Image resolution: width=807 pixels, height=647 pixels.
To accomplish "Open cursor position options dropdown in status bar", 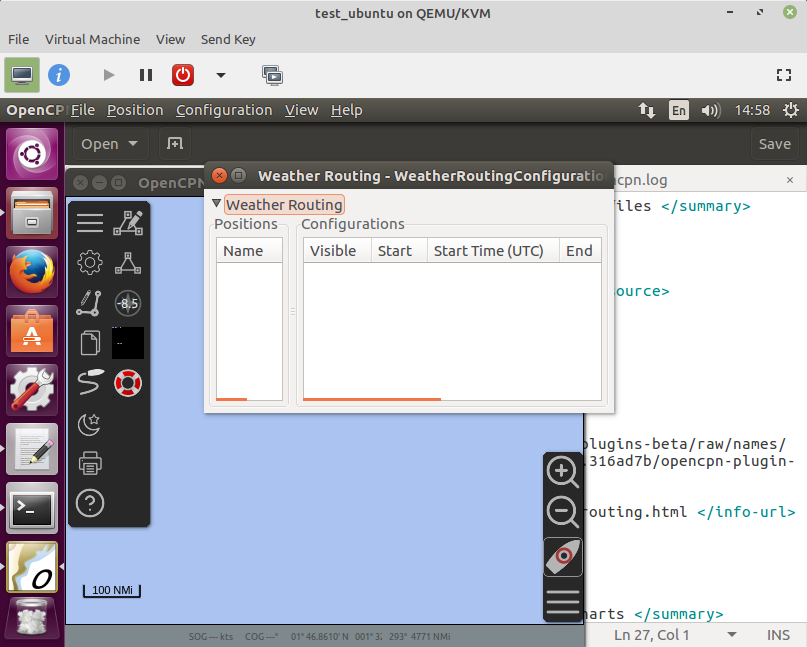I will [732, 635].
